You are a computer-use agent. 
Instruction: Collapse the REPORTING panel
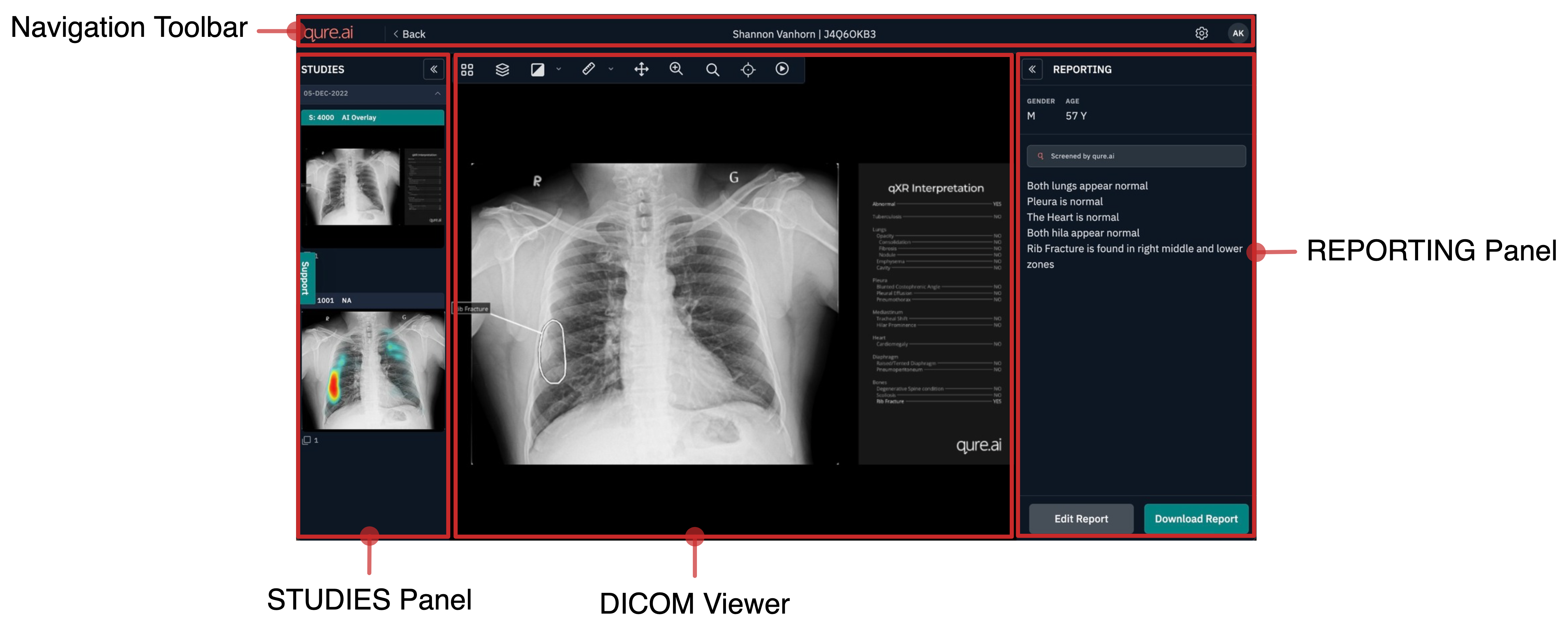point(1032,69)
